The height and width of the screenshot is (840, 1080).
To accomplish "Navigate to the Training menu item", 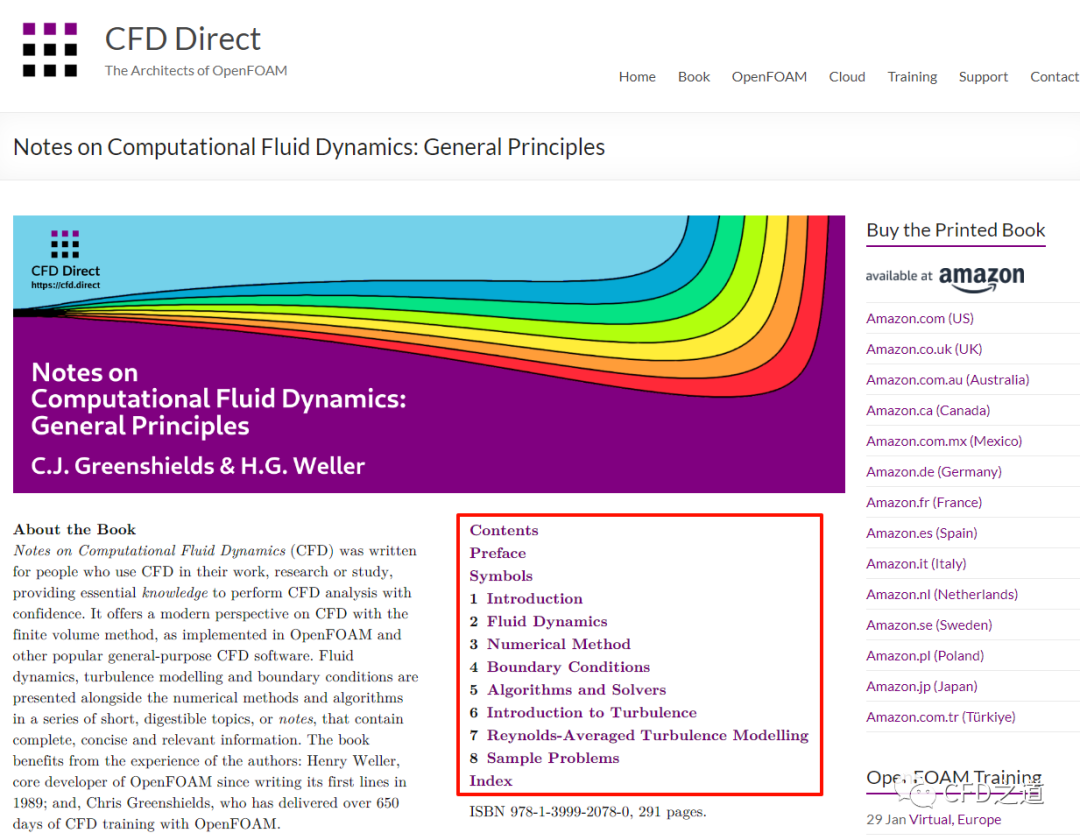I will tap(912, 76).
